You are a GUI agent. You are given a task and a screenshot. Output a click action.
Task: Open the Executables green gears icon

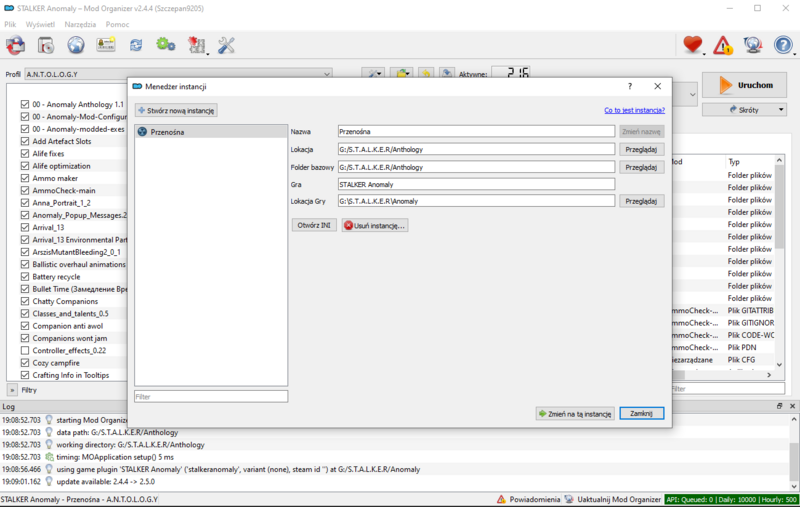point(165,45)
